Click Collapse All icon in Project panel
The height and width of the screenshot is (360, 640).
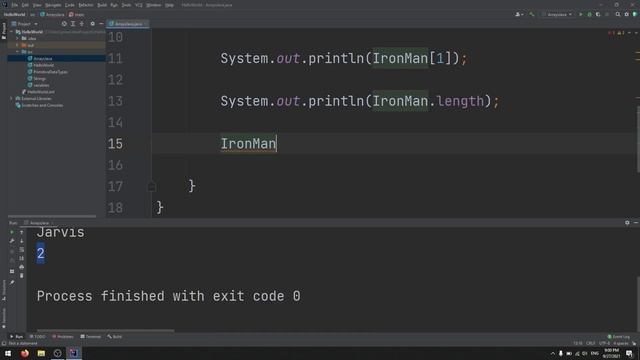[x=82, y=24]
